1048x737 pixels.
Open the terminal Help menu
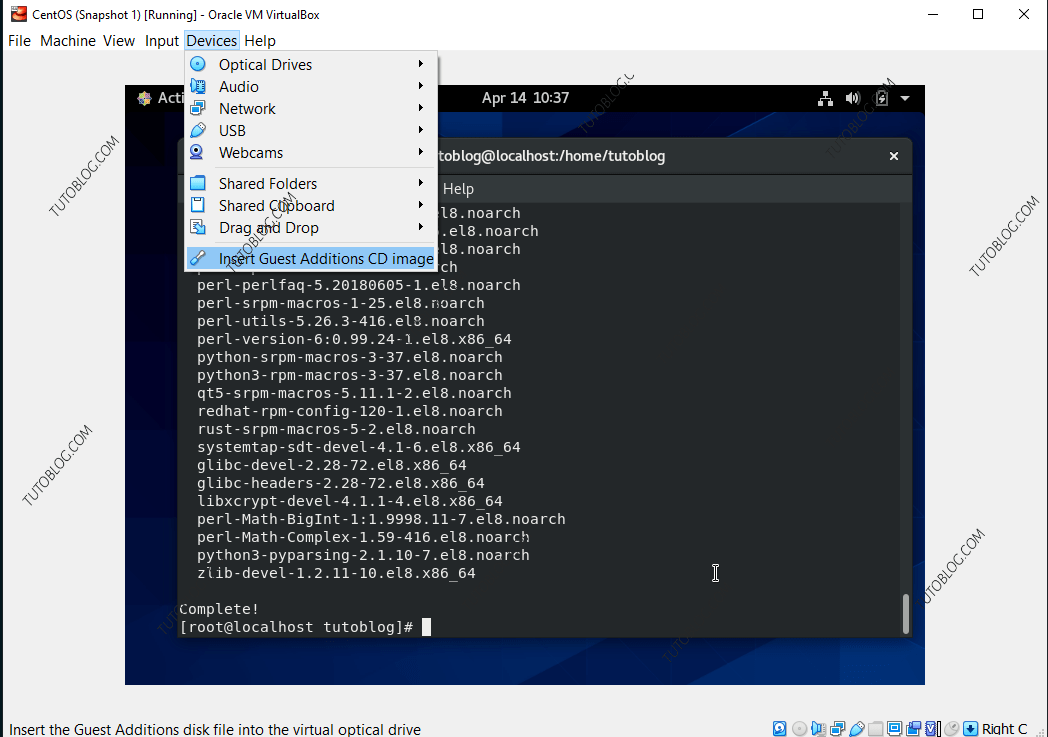[458, 189]
